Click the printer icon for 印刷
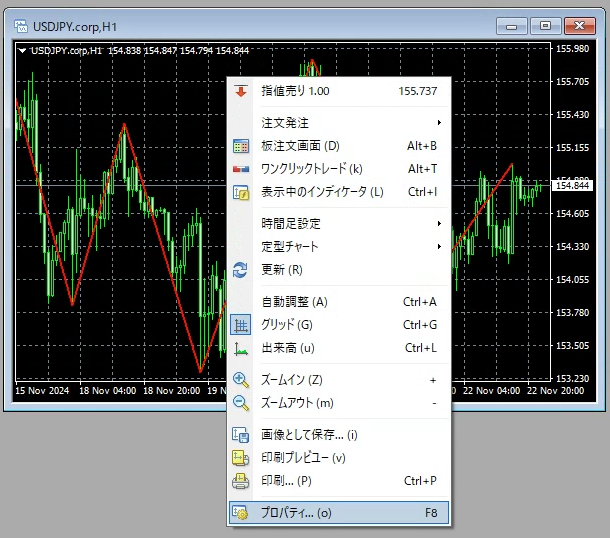The width and height of the screenshot is (610, 538). coord(240,481)
